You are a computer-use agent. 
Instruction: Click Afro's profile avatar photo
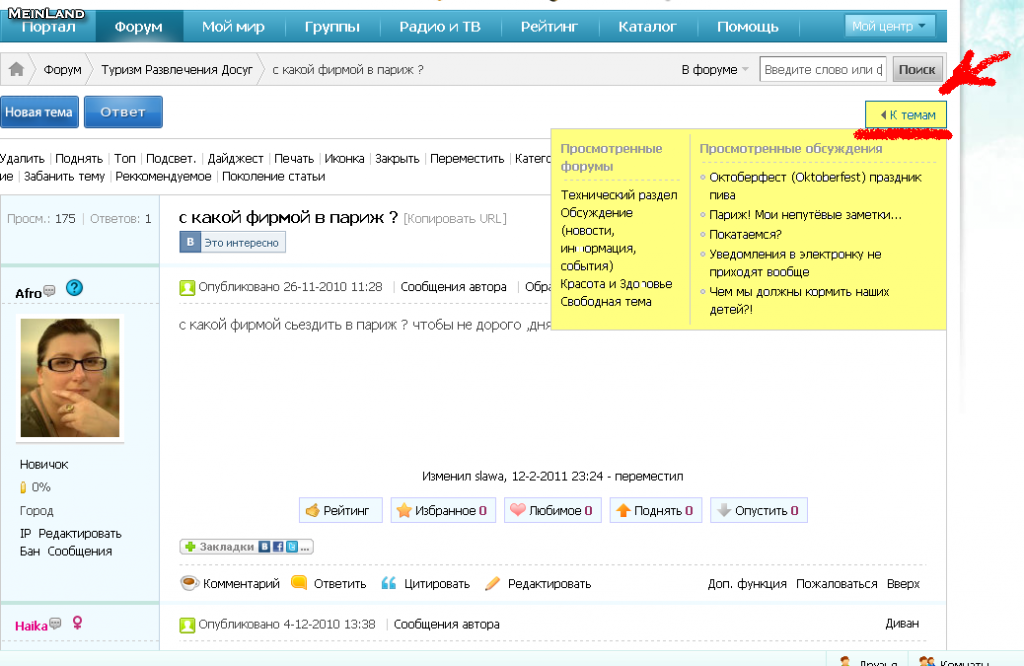click(x=70, y=379)
